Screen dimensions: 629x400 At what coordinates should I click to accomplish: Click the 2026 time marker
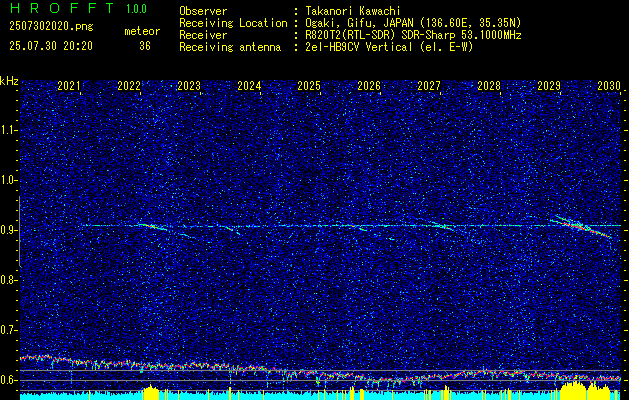(x=369, y=86)
